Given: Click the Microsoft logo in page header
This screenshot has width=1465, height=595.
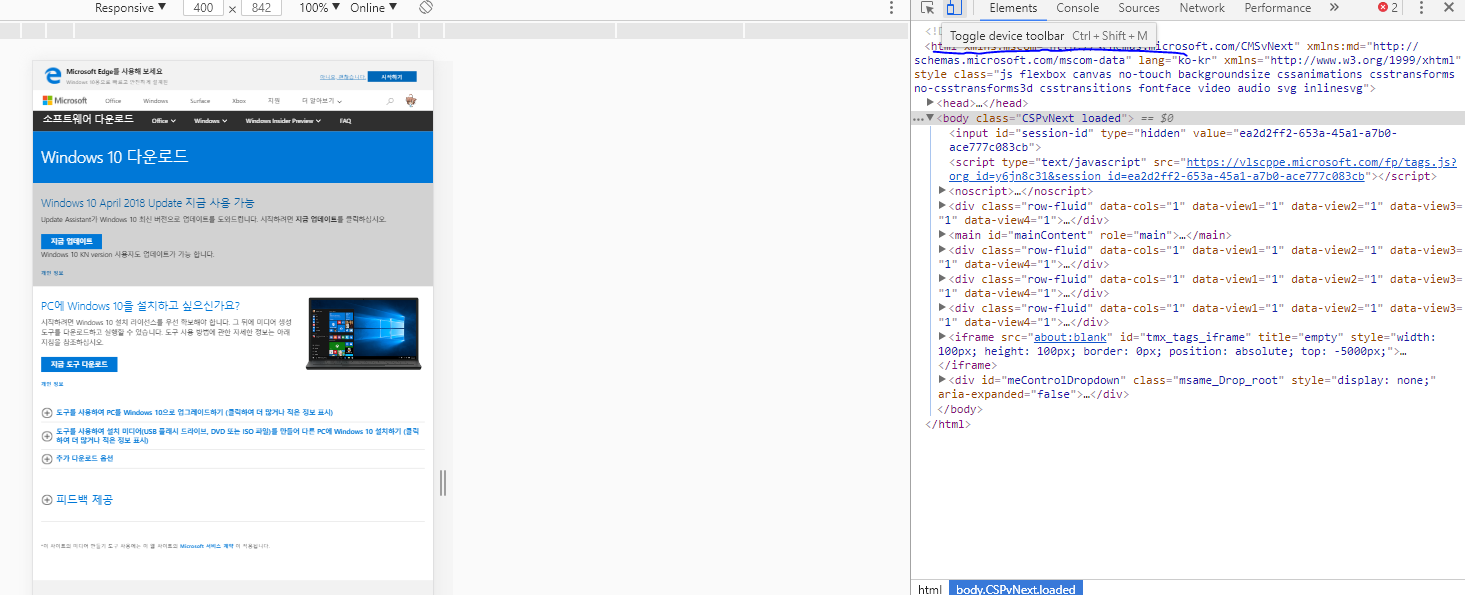Looking at the screenshot, I should click(x=65, y=100).
